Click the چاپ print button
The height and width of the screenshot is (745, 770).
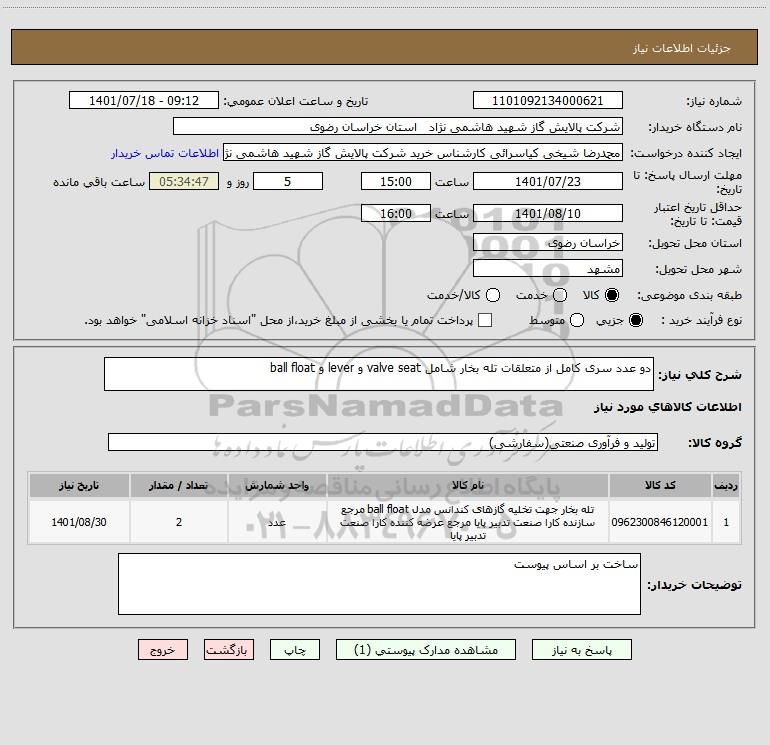(x=295, y=650)
